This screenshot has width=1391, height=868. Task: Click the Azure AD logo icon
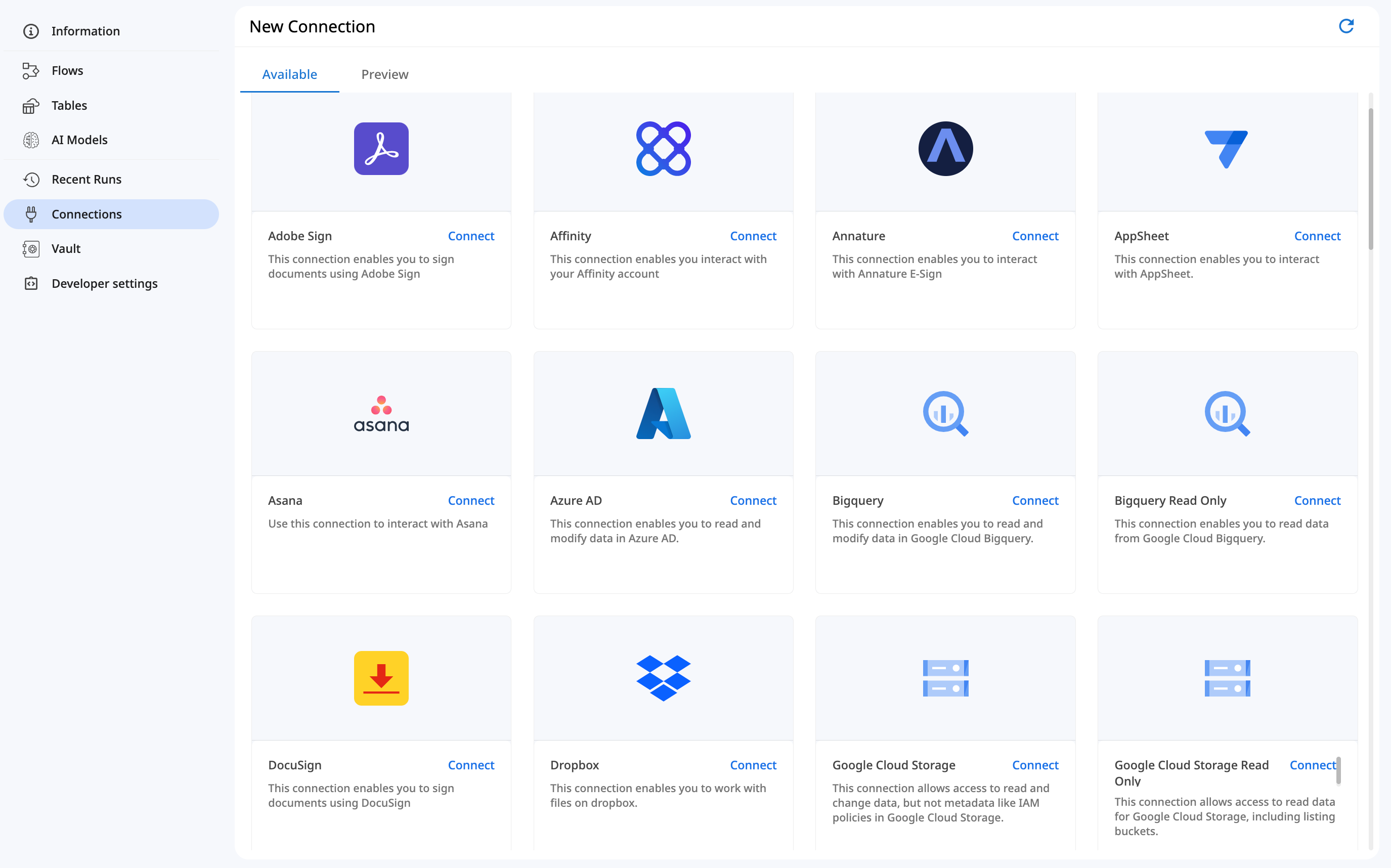(x=663, y=413)
